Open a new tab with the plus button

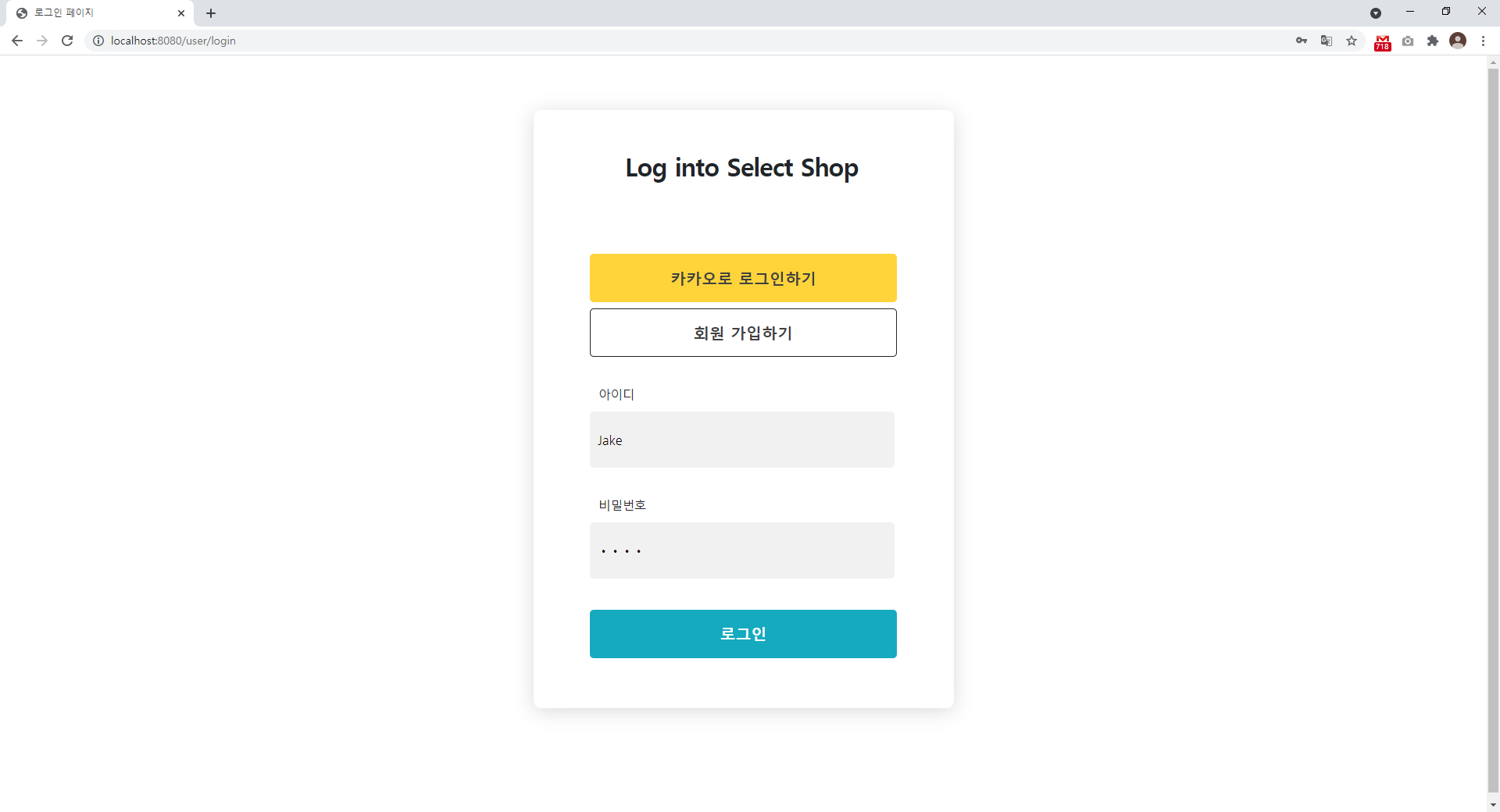(211, 13)
